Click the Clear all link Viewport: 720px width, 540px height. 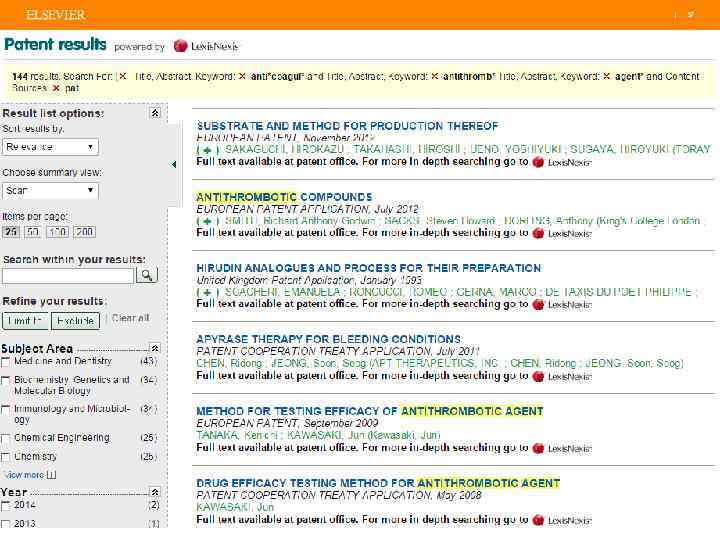(x=130, y=318)
